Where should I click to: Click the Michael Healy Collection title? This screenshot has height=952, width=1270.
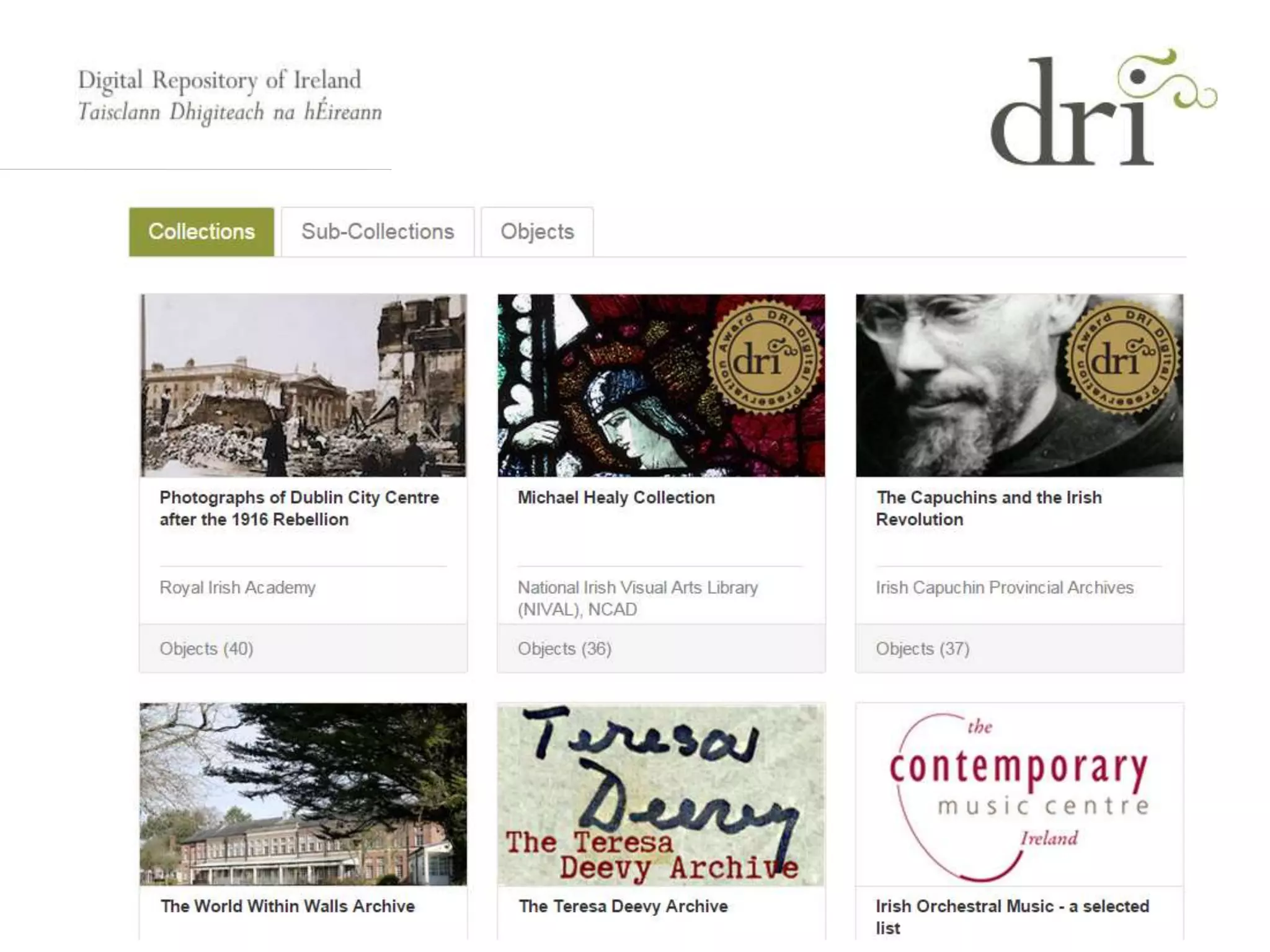click(616, 498)
